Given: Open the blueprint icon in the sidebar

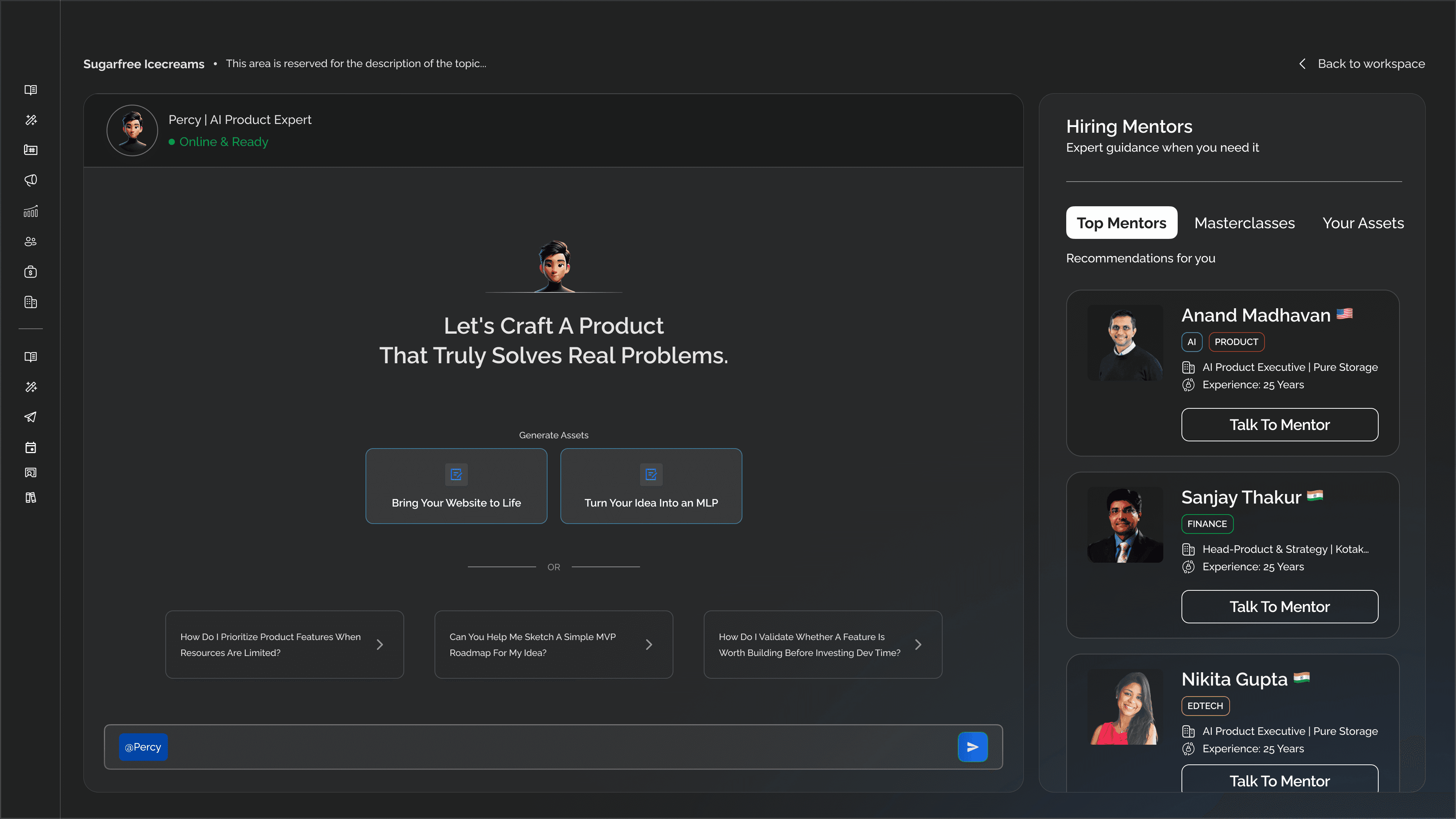Looking at the screenshot, I should click(30, 150).
